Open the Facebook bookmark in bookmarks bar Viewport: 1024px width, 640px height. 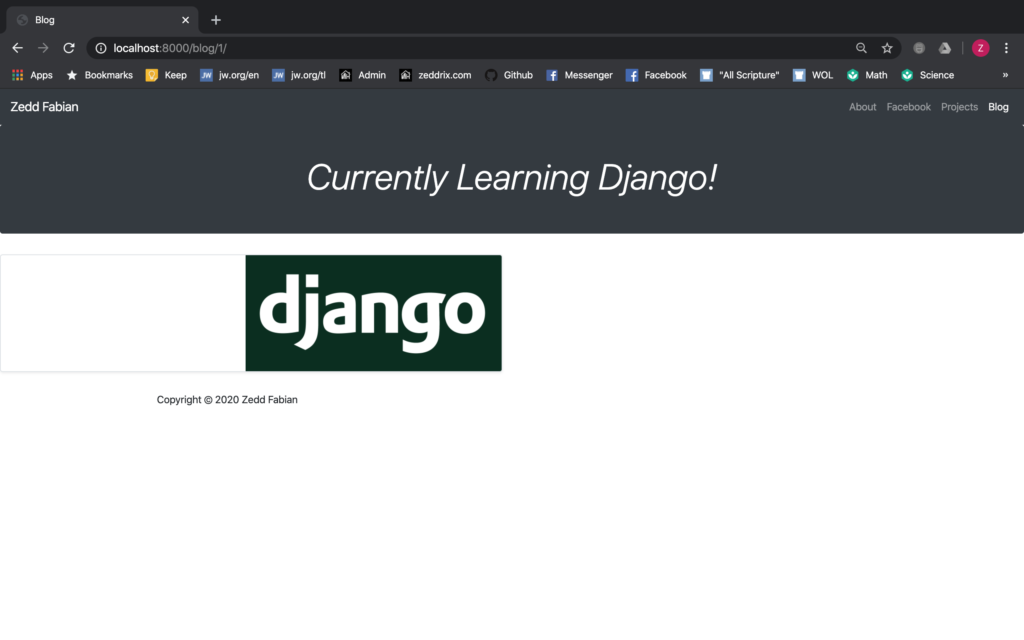pyautogui.click(x=656, y=75)
